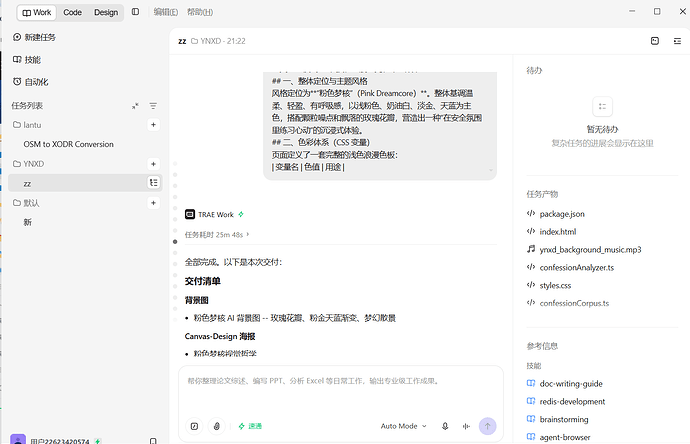Screen dimensions: 690x444
Task: Add a task to the 默认 folder
Action: coord(153,203)
